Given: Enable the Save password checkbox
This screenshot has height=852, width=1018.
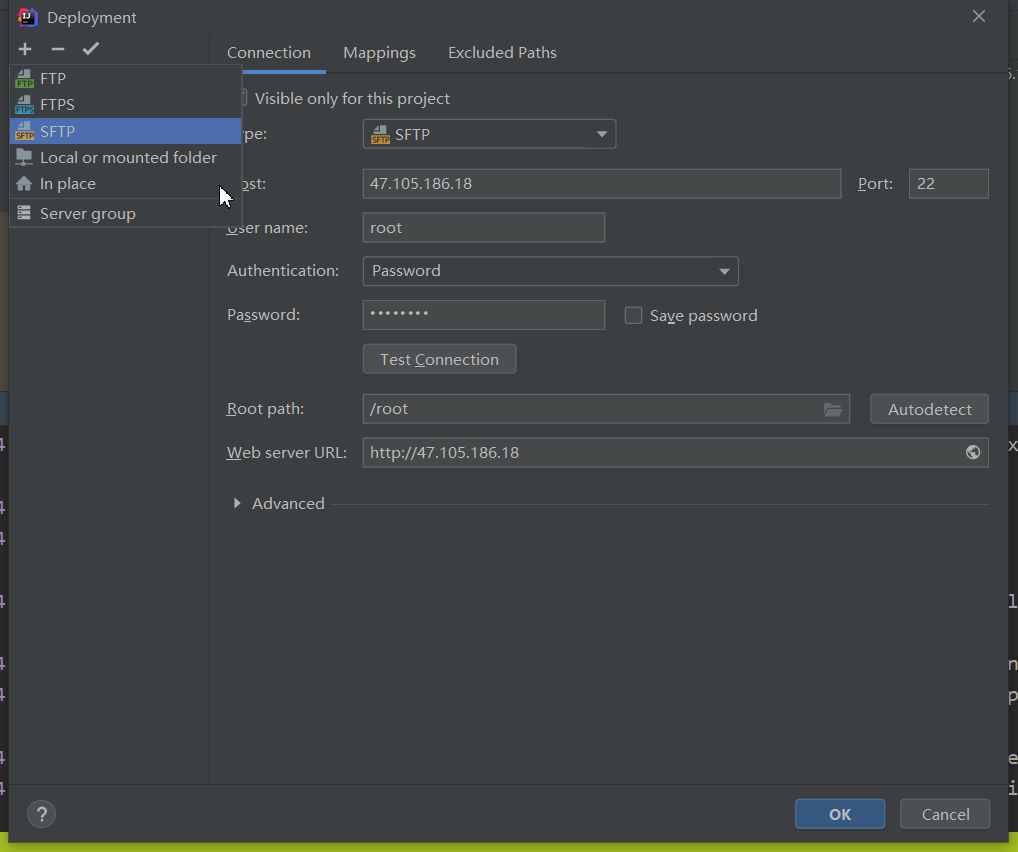Looking at the screenshot, I should [x=633, y=316].
